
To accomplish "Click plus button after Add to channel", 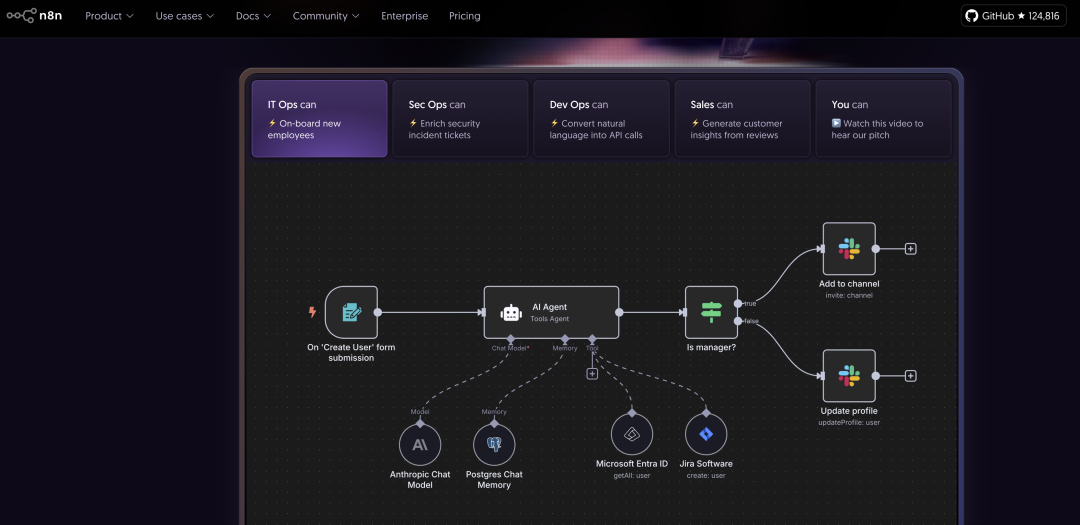I will coord(911,249).
